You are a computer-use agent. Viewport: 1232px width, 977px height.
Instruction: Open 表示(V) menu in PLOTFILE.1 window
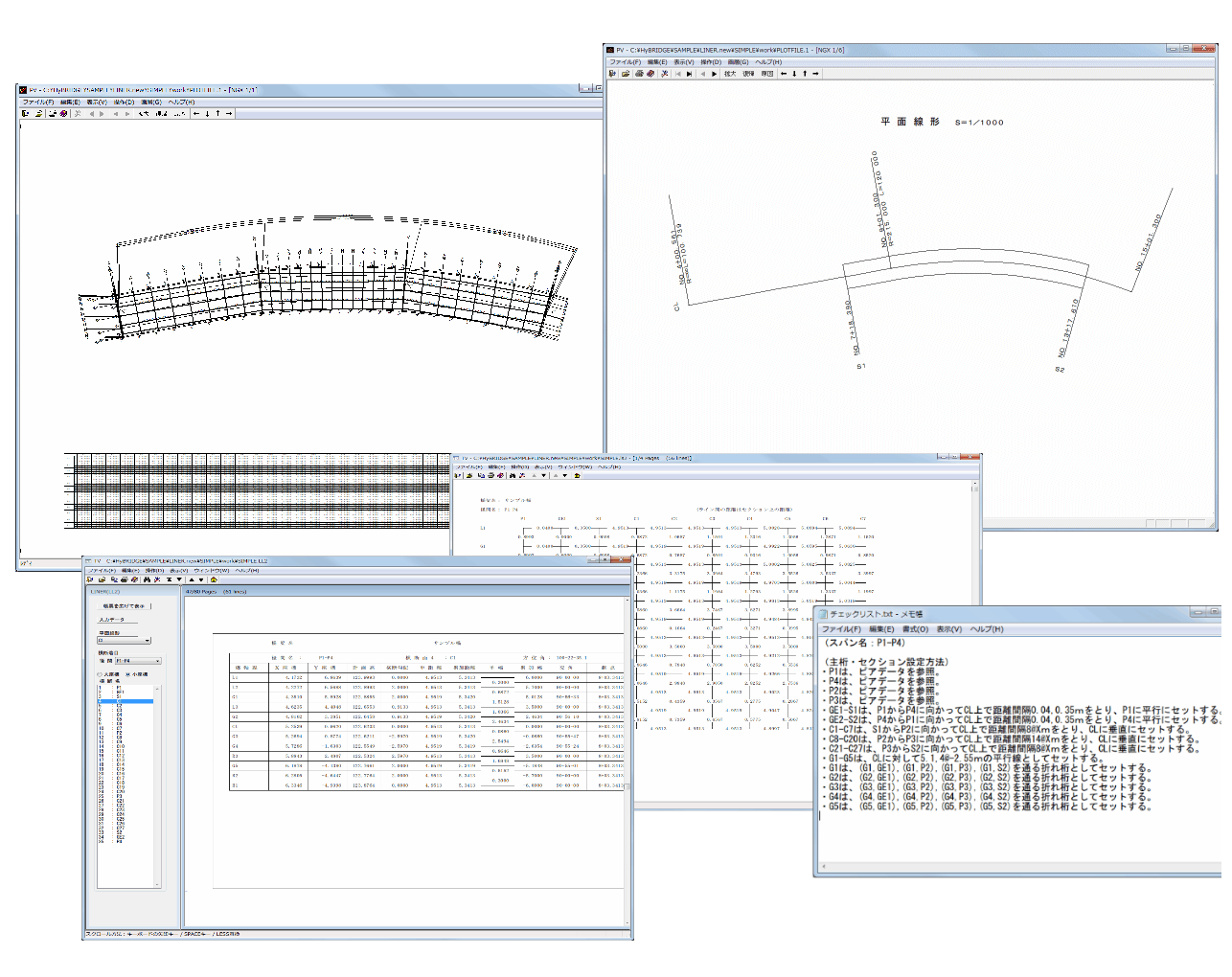click(683, 62)
